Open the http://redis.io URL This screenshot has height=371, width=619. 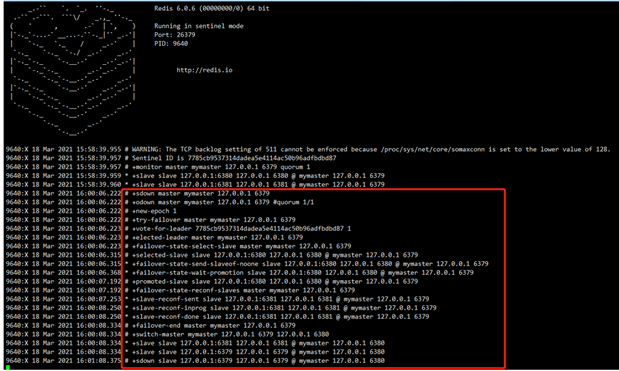point(204,70)
